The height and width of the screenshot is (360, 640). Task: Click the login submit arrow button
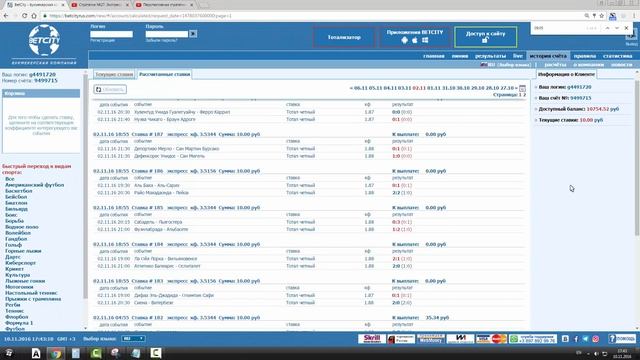tap(193, 34)
